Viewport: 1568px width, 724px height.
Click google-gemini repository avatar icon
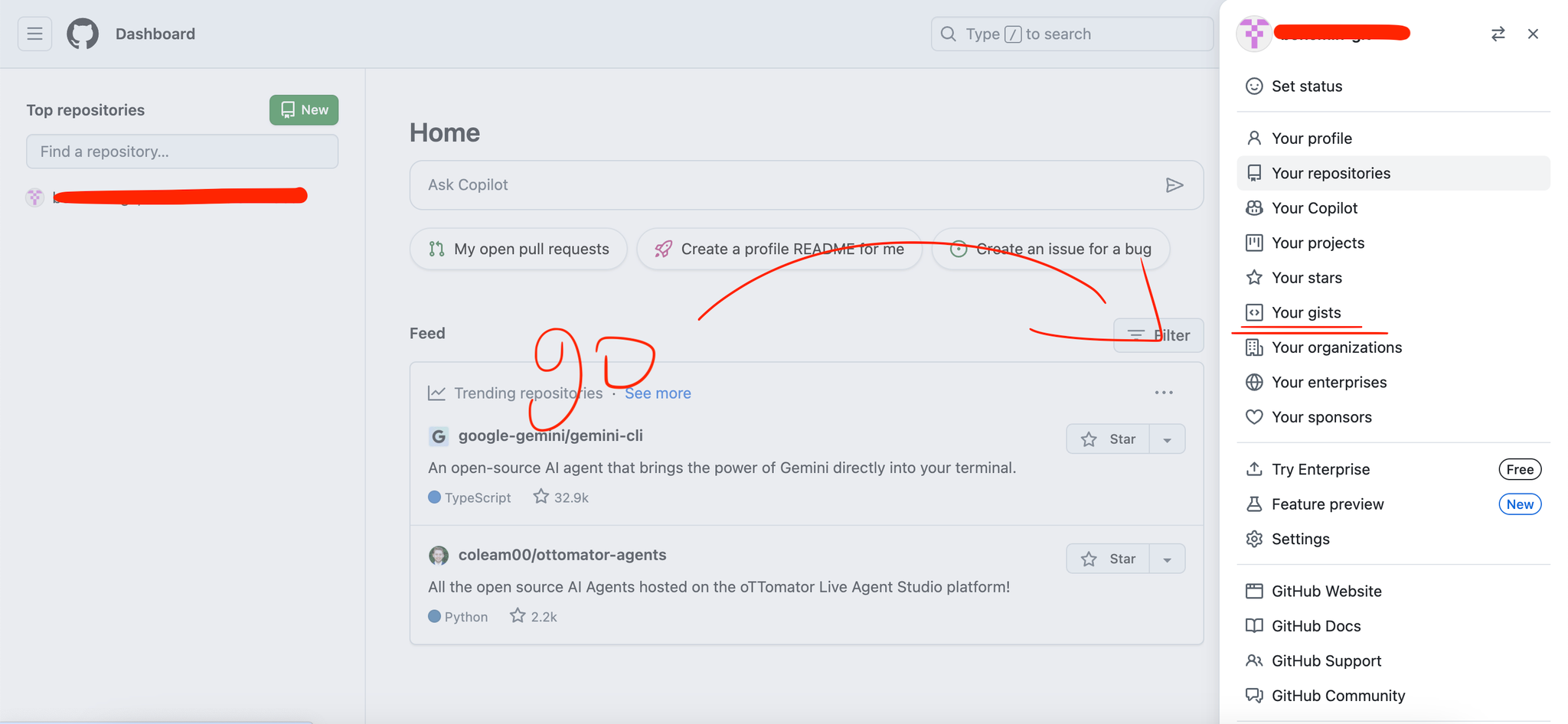point(438,436)
